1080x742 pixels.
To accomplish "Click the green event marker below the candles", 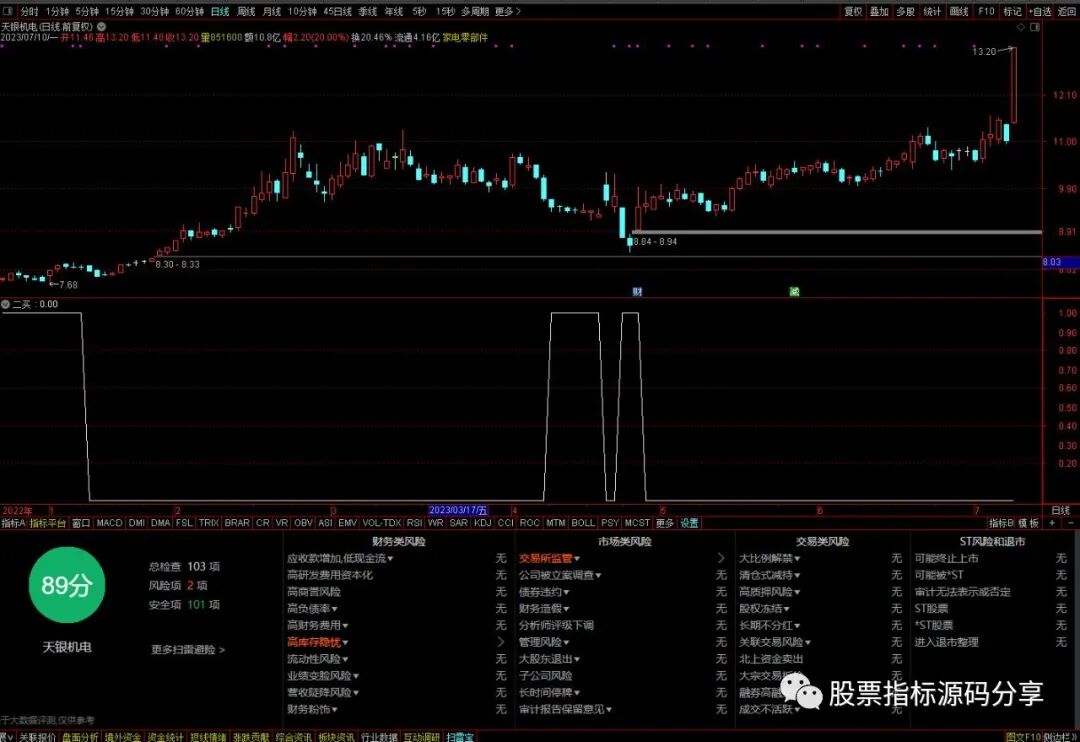I will click(794, 291).
